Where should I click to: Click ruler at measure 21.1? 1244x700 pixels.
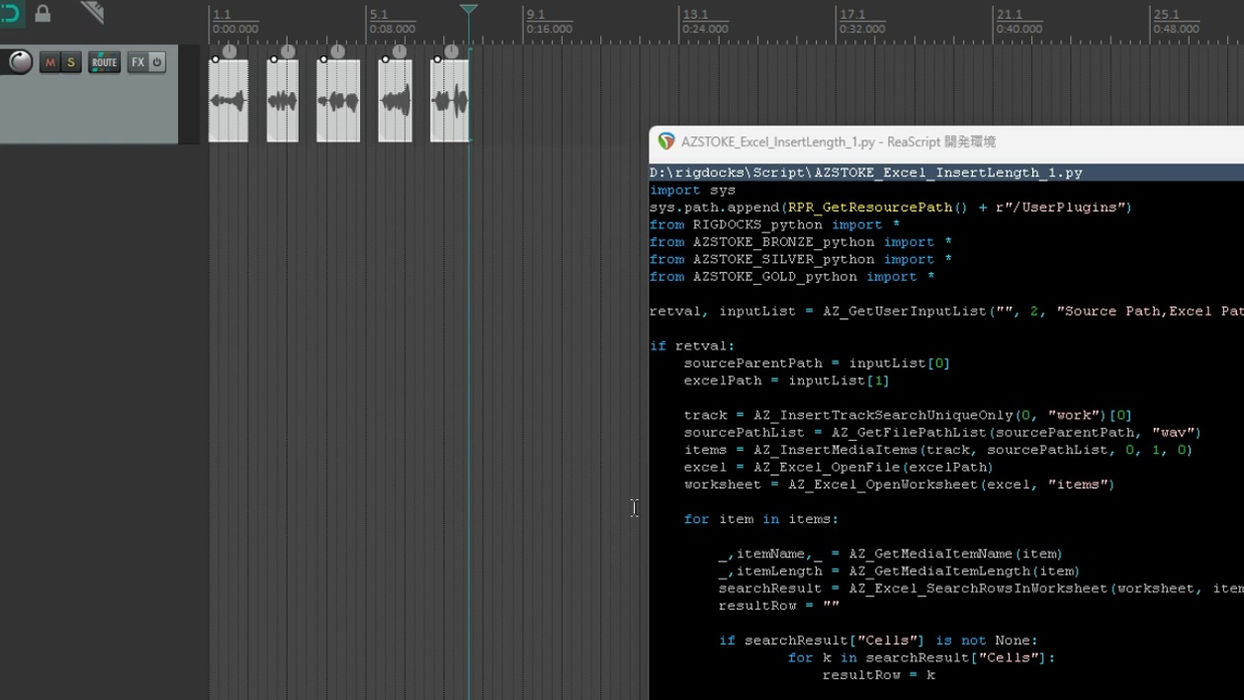[x=1010, y=15]
